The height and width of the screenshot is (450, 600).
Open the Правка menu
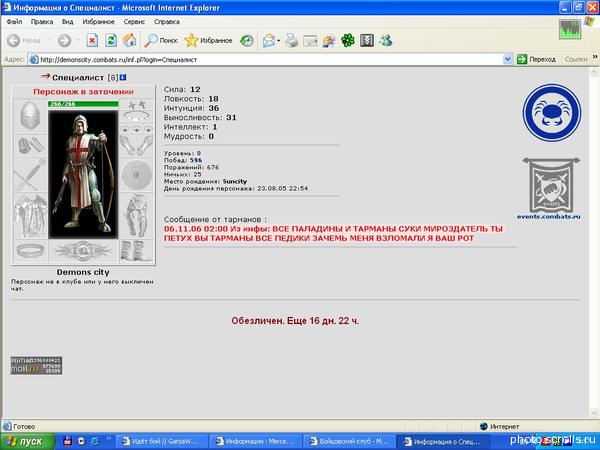(x=42, y=22)
